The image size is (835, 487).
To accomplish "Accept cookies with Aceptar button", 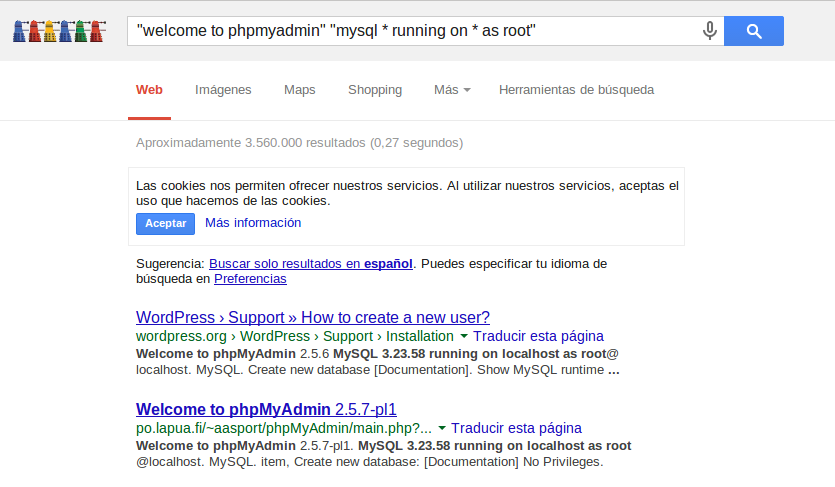I will tap(166, 224).
